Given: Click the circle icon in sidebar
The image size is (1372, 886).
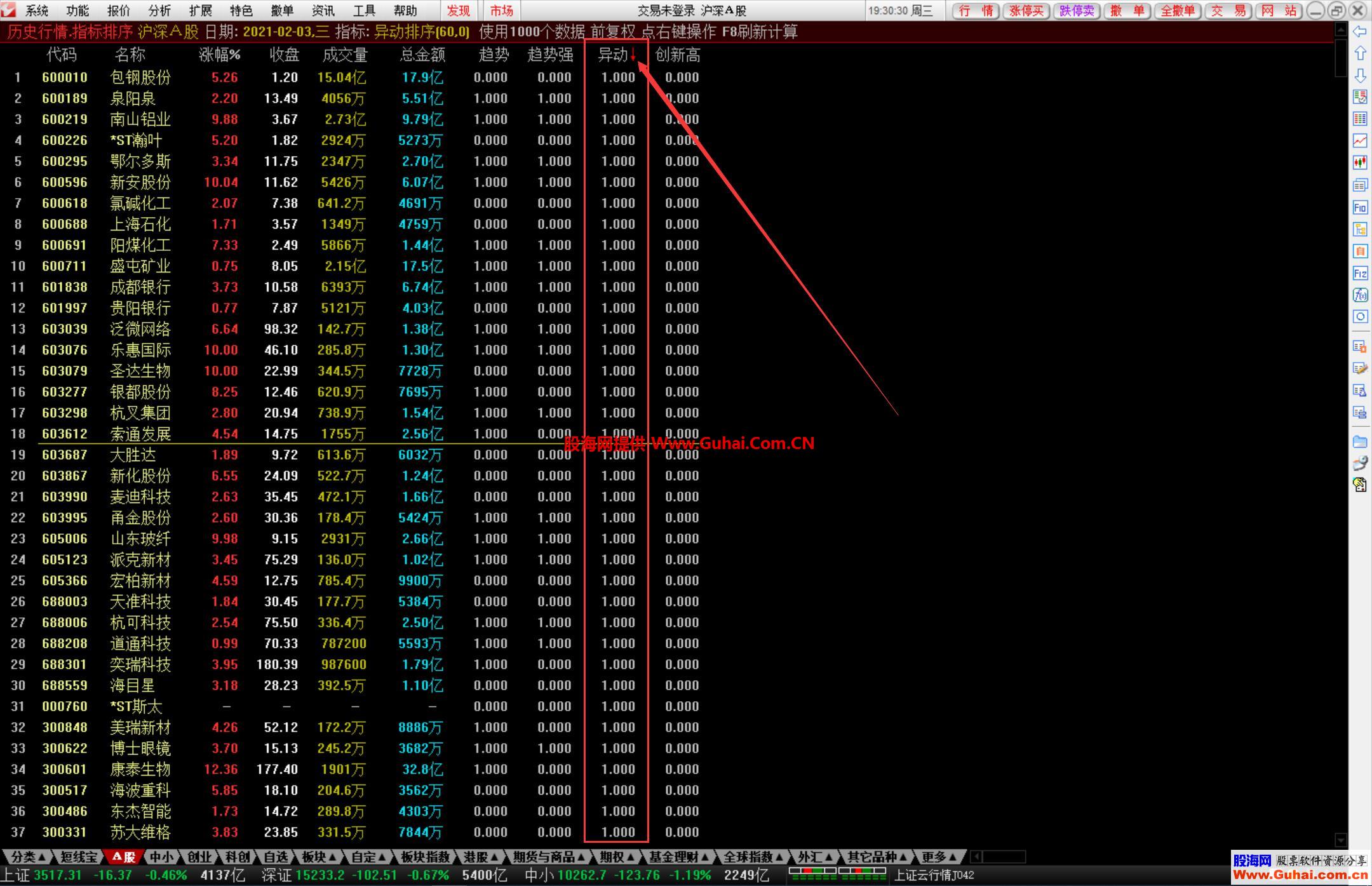Looking at the screenshot, I should (1360, 316).
